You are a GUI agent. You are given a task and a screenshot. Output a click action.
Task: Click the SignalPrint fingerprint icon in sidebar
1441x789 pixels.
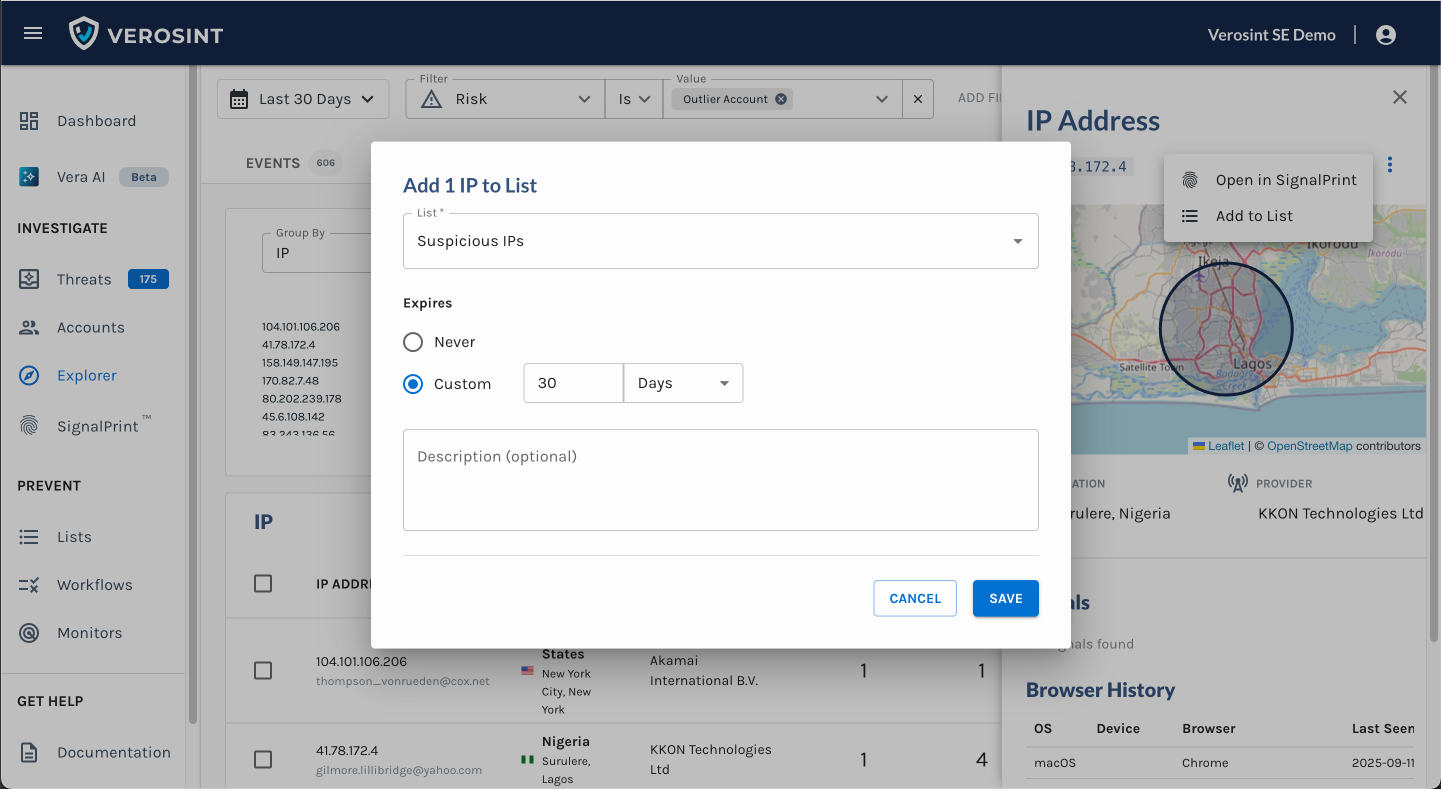[29, 426]
